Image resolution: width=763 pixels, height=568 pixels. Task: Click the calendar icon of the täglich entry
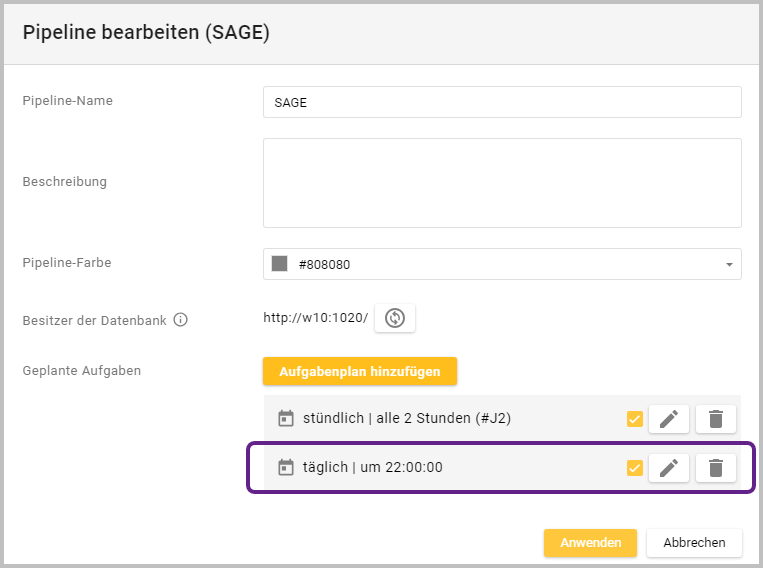pos(286,468)
